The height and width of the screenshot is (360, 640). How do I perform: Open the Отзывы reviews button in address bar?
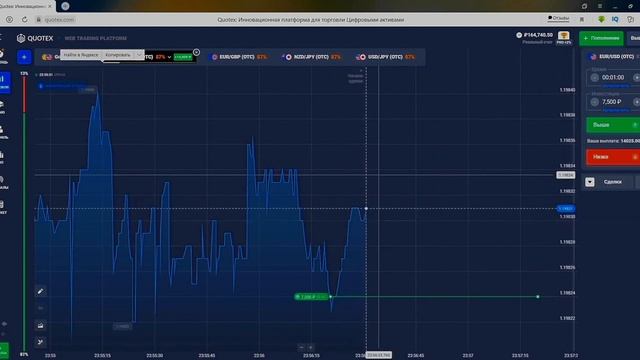click(558, 18)
